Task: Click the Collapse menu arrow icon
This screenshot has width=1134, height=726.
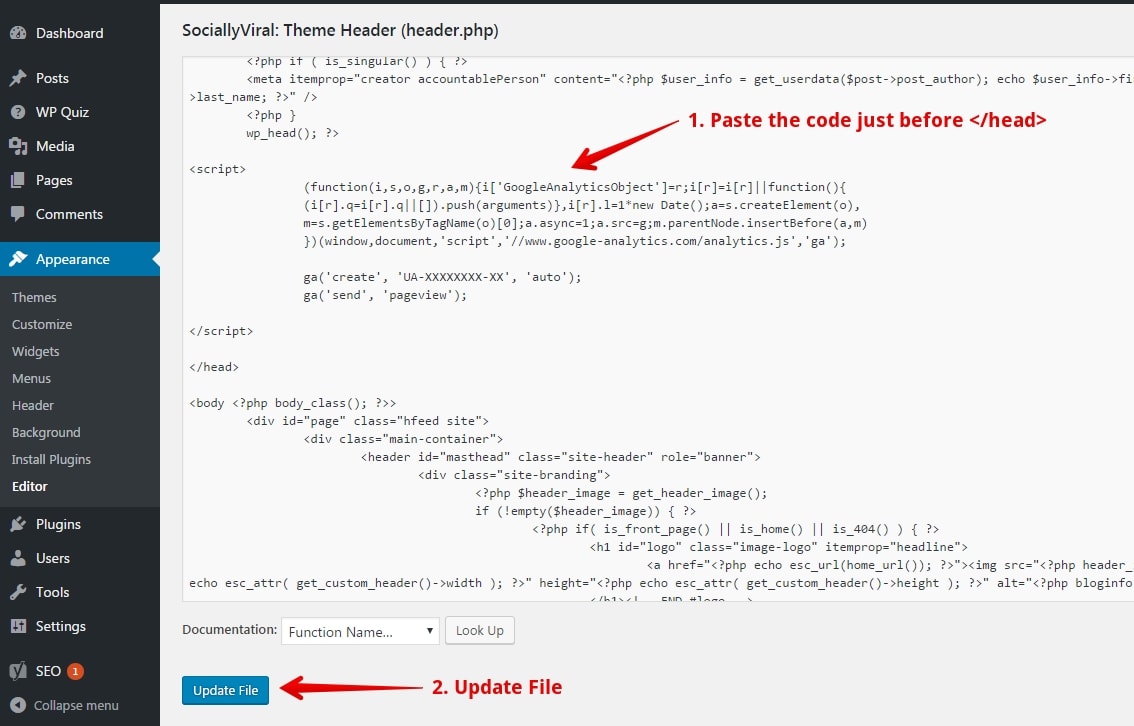Action: [x=18, y=705]
